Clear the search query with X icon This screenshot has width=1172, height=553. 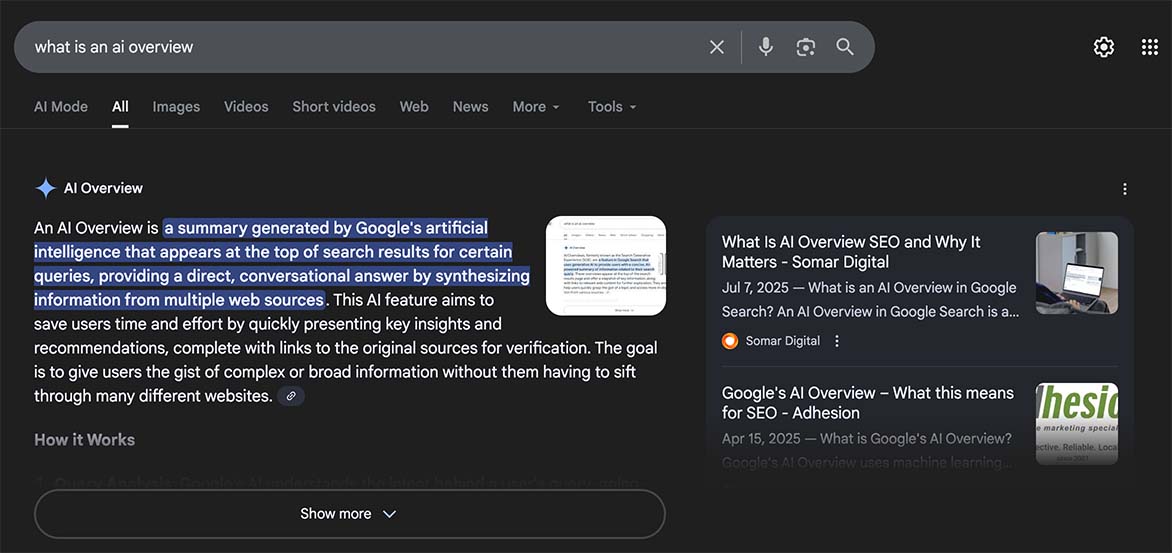(716, 47)
